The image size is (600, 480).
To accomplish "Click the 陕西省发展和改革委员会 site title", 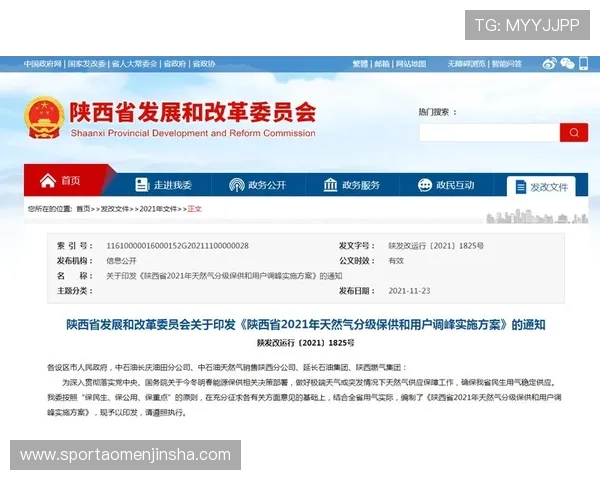I will click(x=192, y=112).
